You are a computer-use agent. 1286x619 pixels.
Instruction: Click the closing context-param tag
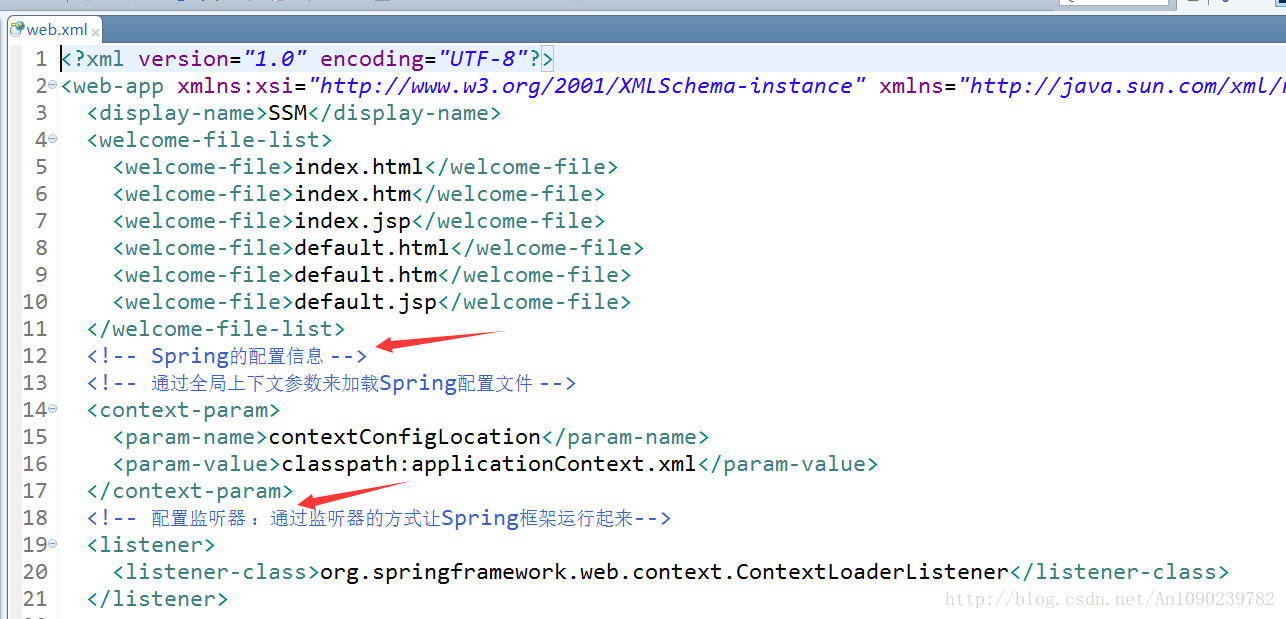click(190, 491)
